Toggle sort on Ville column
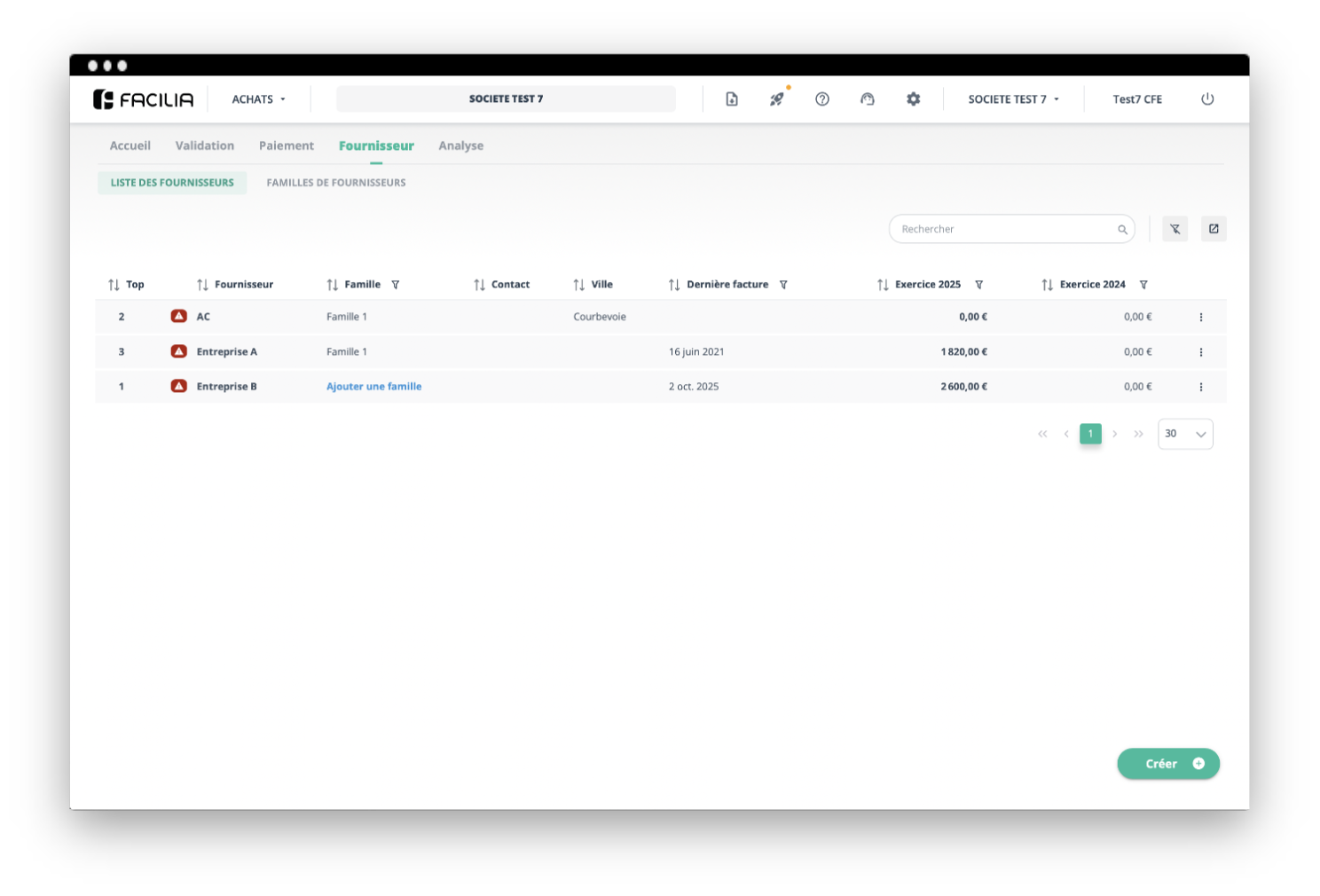1320x896 pixels. pos(579,285)
